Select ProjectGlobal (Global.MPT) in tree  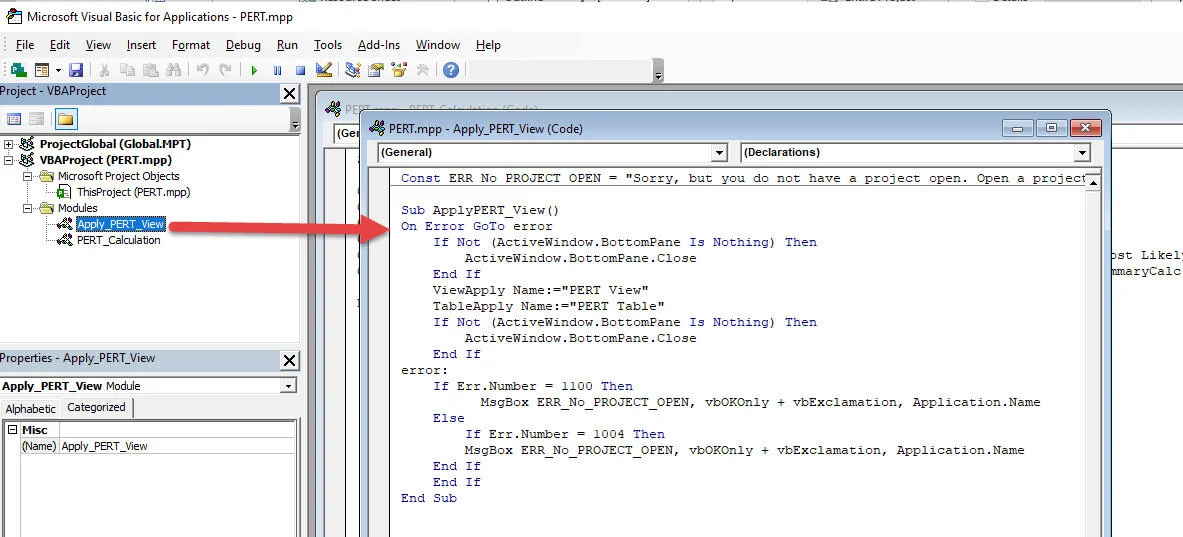(115, 144)
